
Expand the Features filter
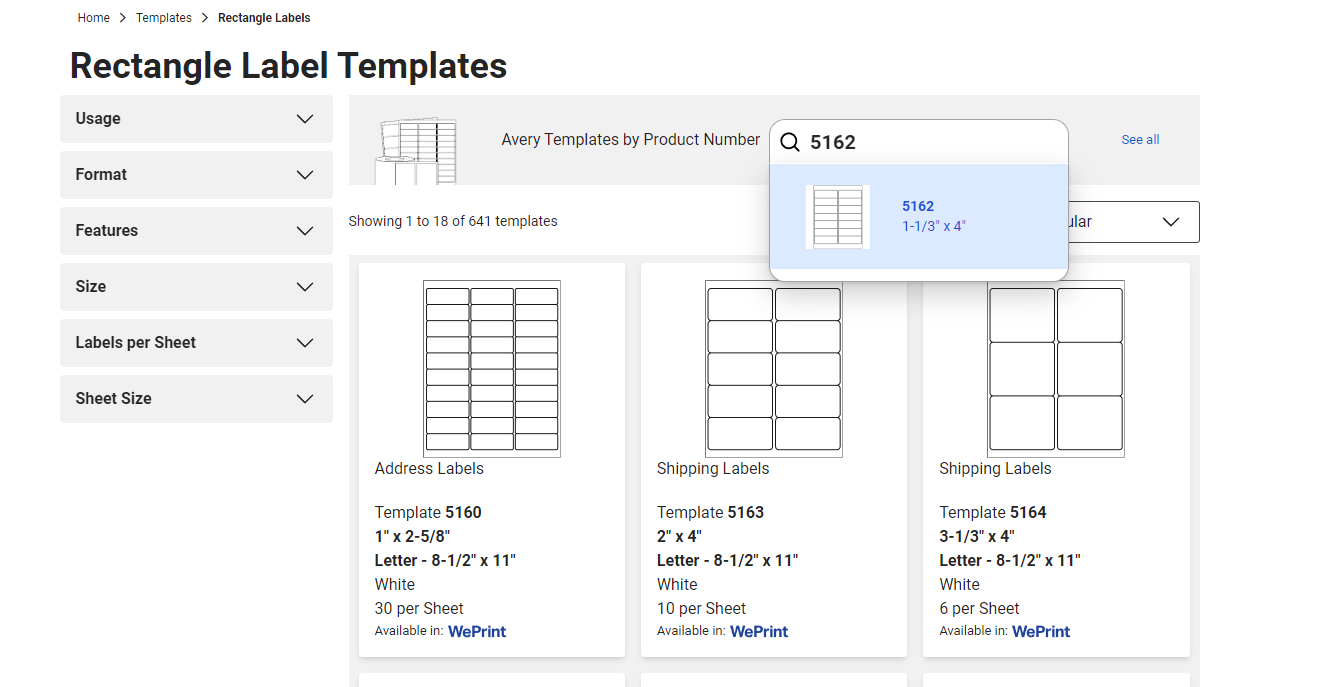(x=196, y=231)
